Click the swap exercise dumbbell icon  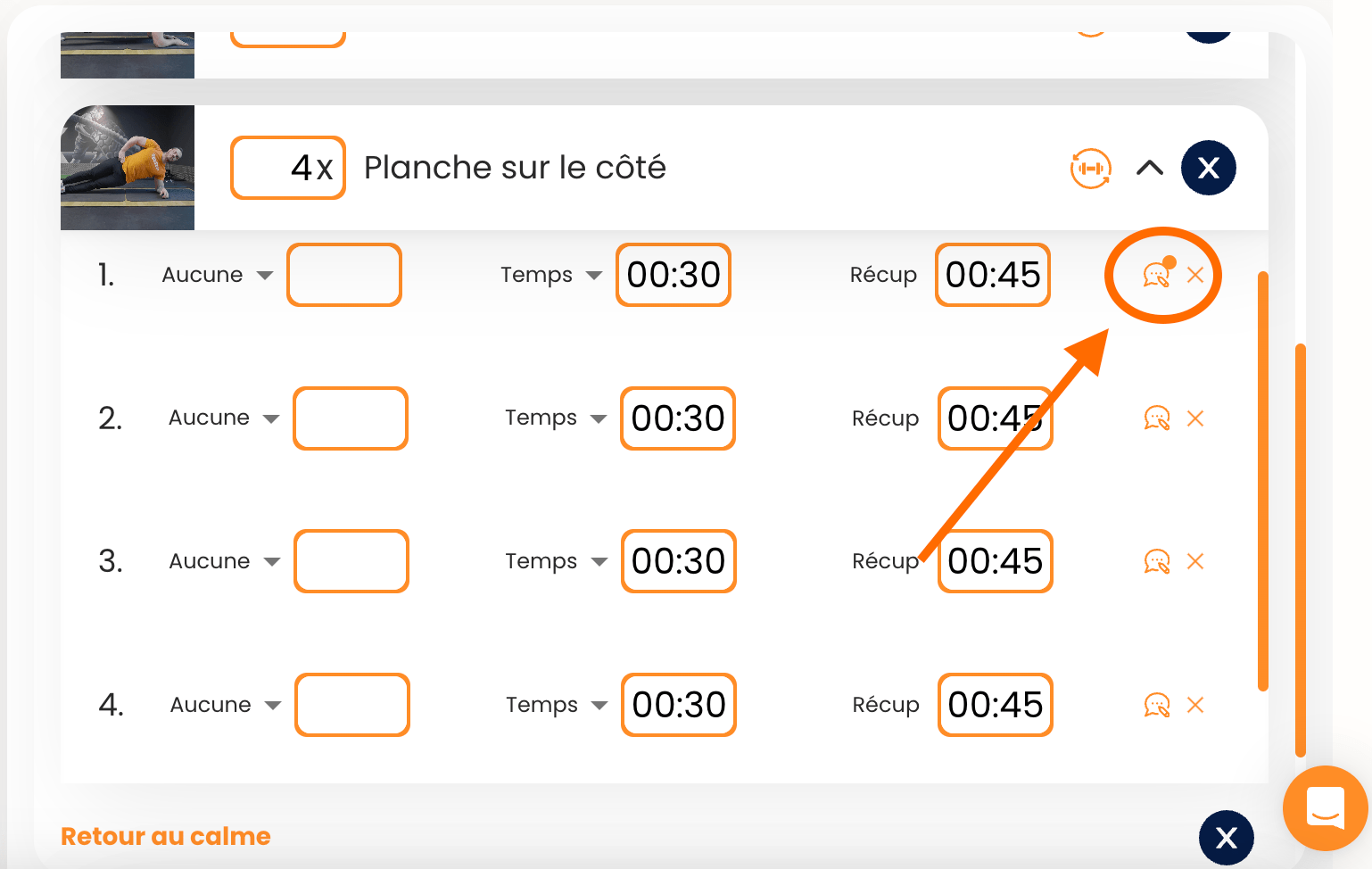(x=1091, y=168)
